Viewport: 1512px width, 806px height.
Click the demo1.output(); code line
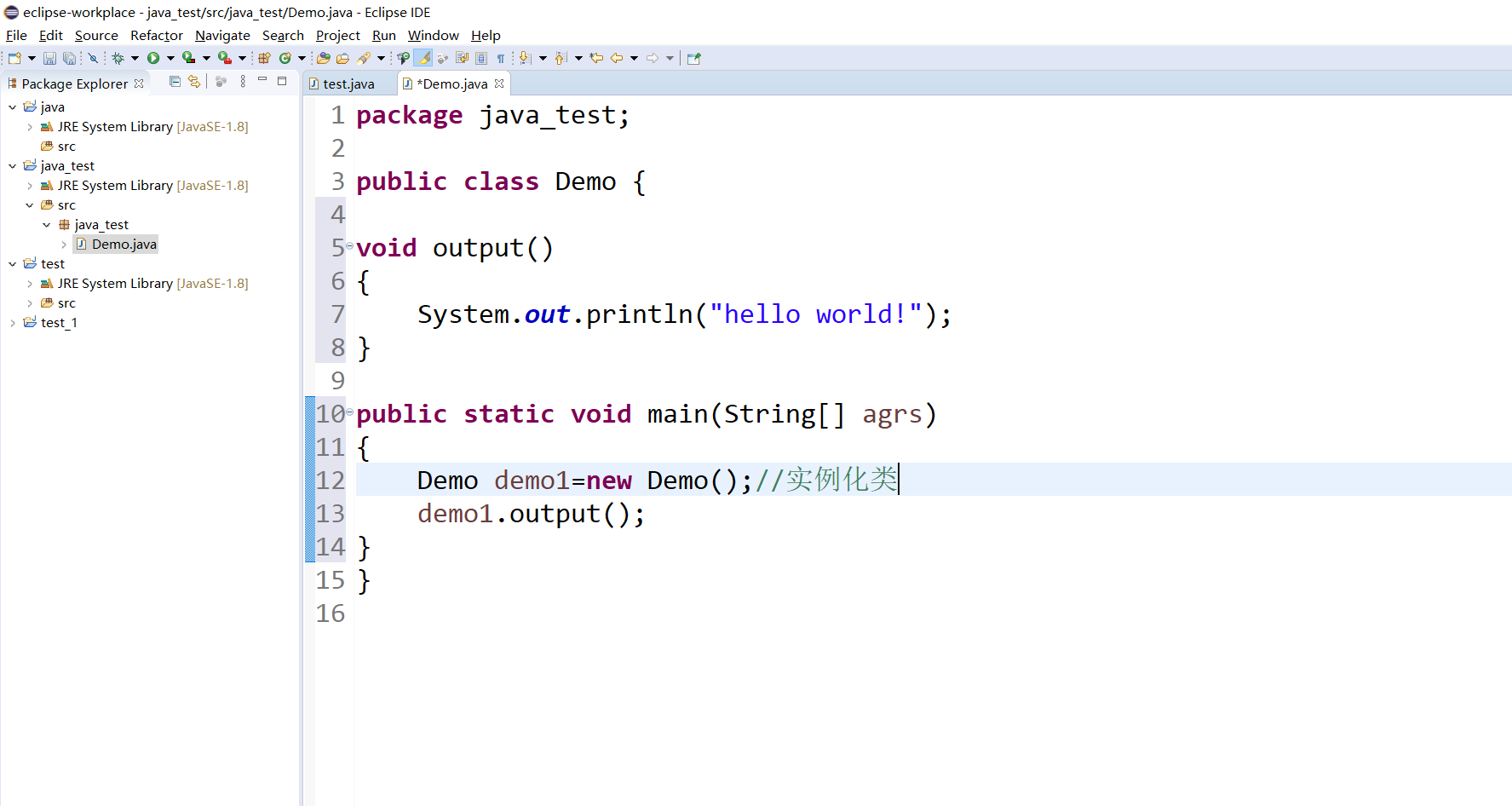tap(532, 514)
